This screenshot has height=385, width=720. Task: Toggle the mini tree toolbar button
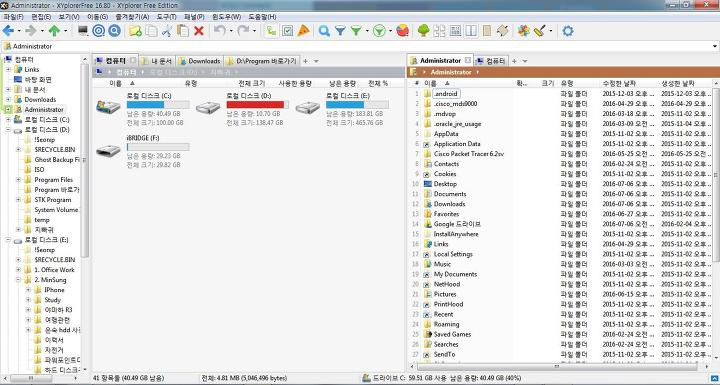272,31
